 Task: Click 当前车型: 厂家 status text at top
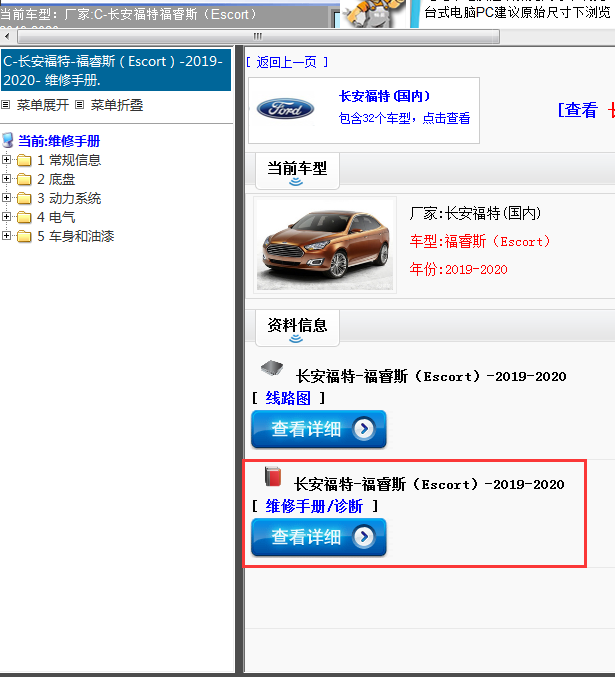[x=129, y=14]
